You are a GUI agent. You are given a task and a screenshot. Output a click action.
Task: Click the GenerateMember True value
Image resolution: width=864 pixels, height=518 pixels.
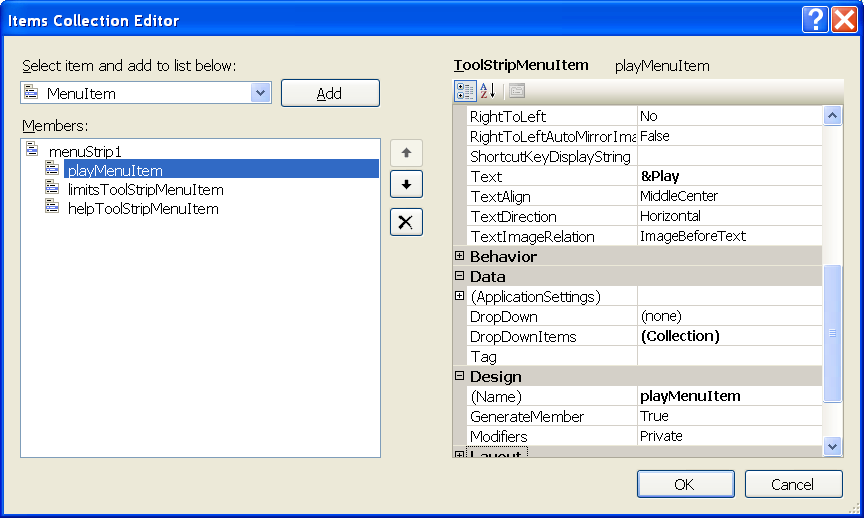click(730, 416)
